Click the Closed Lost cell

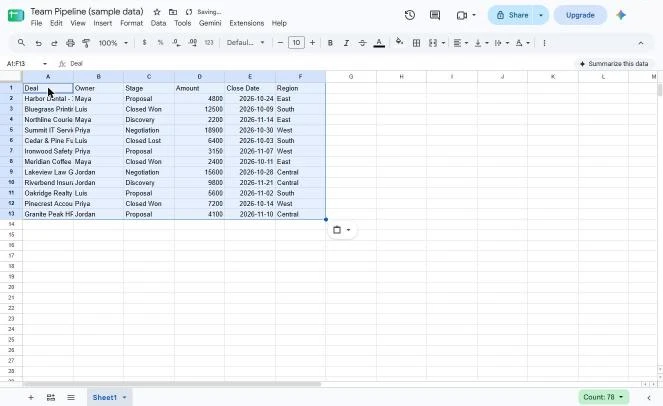pyautogui.click(x=149, y=140)
